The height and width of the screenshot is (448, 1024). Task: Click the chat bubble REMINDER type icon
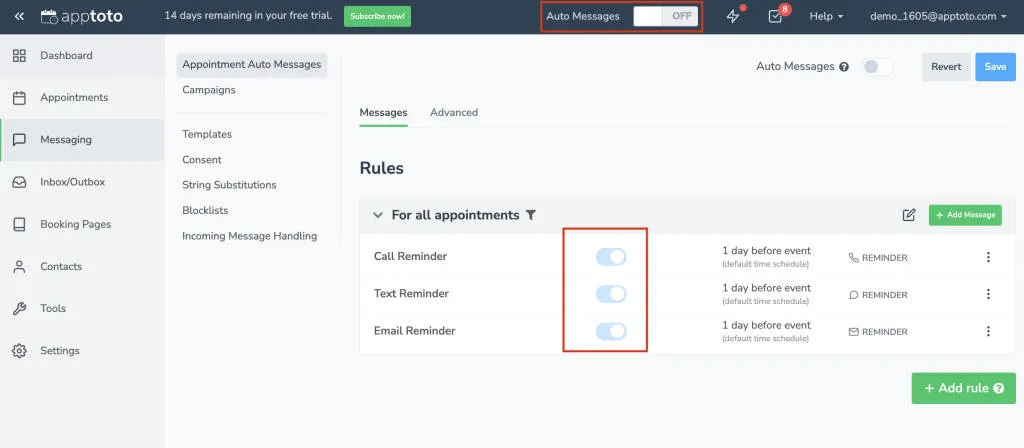pyautogui.click(x=853, y=295)
